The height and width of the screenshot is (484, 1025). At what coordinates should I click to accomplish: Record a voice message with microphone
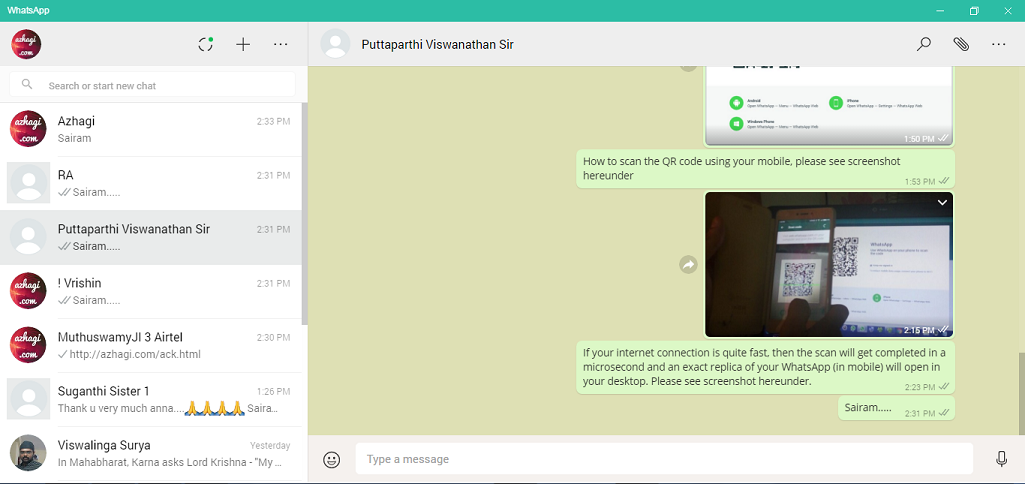[x=1001, y=459]
